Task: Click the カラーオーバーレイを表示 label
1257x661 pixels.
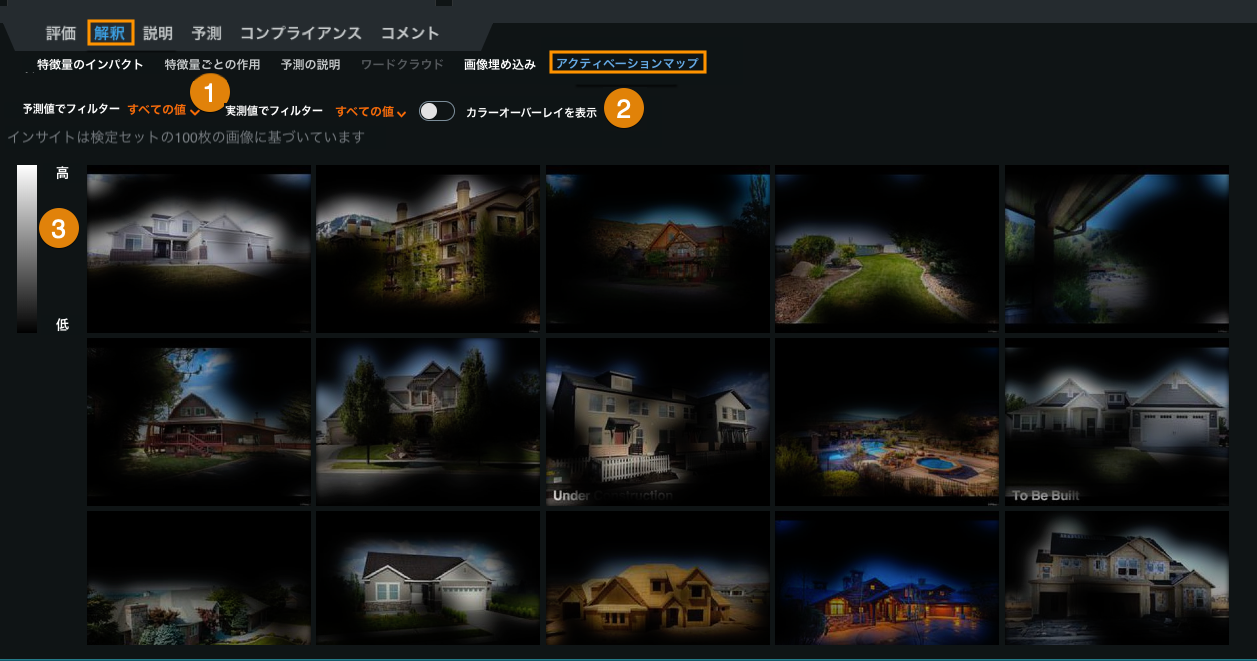Action: coord(531,113)
